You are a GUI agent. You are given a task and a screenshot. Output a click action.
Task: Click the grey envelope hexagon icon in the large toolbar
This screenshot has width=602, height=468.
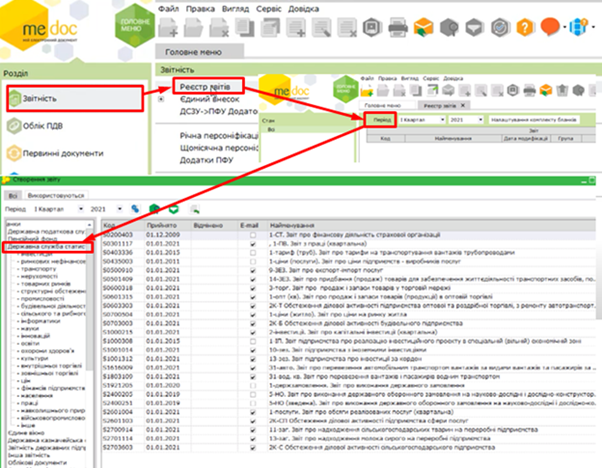[475, 28]
